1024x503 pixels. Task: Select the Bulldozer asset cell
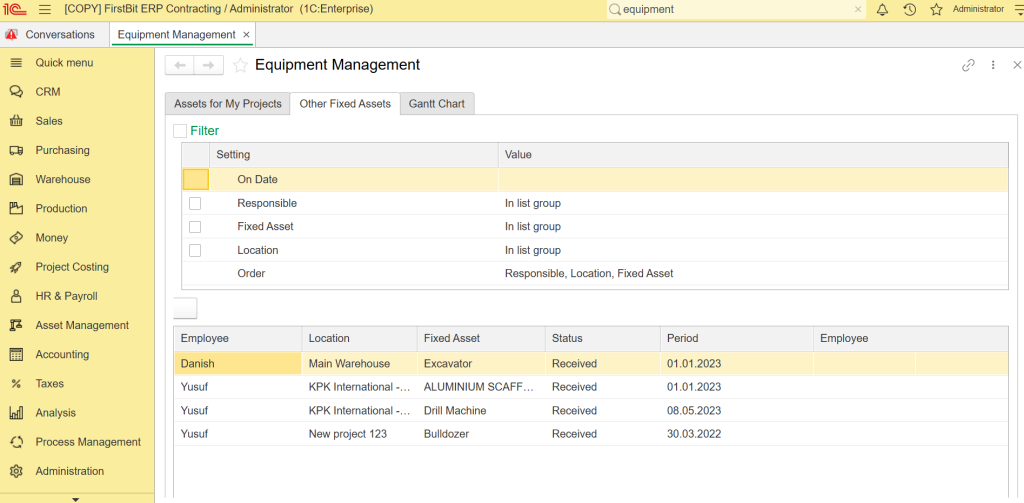coord(481,434)
